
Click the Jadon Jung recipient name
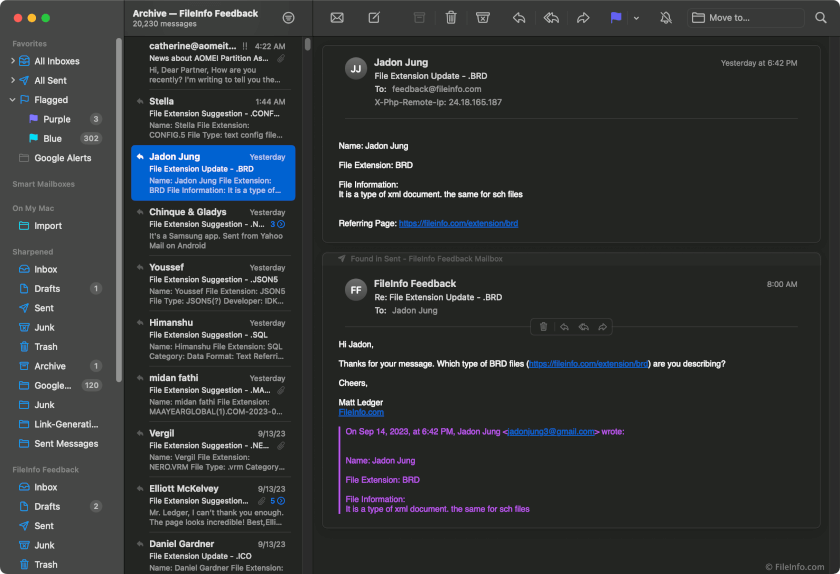coord(414,310)
